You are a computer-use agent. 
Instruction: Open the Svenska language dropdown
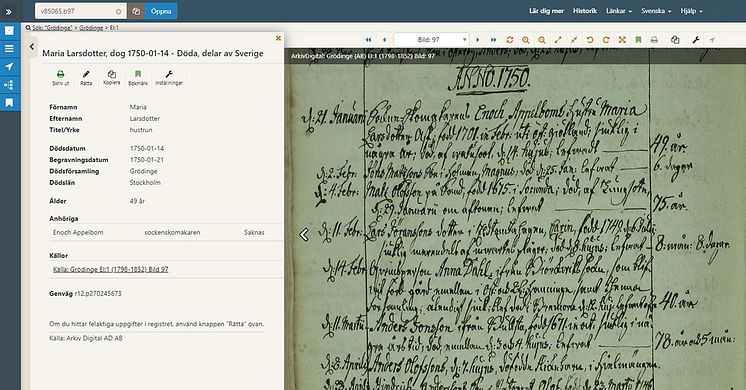(656, 11)
